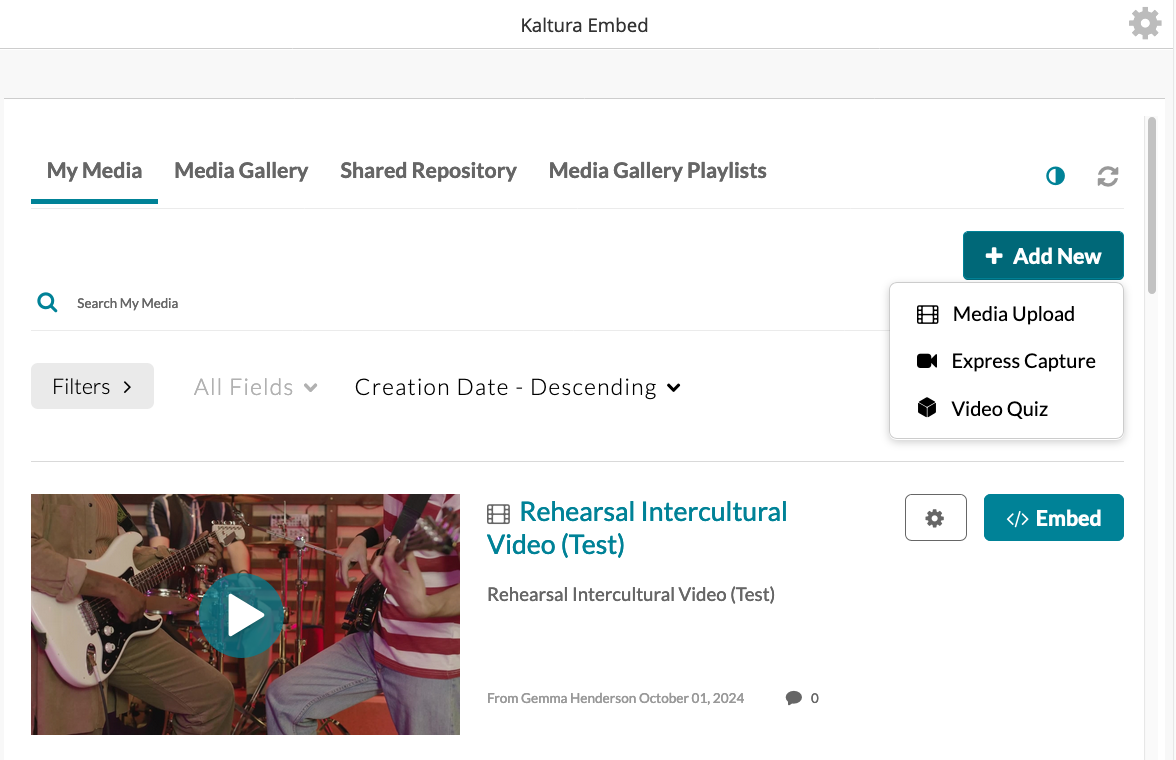Open the Creation Date - Descending sort dropdown

pos(518,387)
